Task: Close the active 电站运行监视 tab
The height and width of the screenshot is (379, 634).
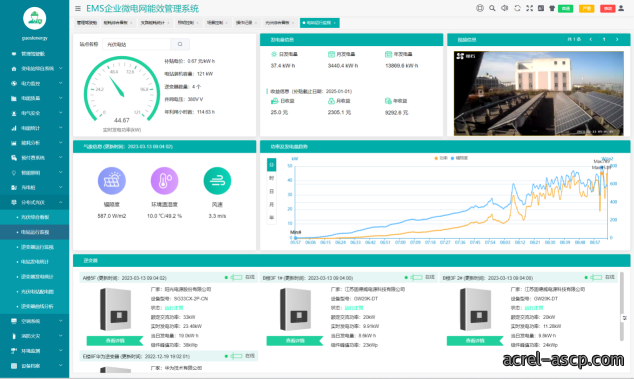Action: tap(335, 23)
